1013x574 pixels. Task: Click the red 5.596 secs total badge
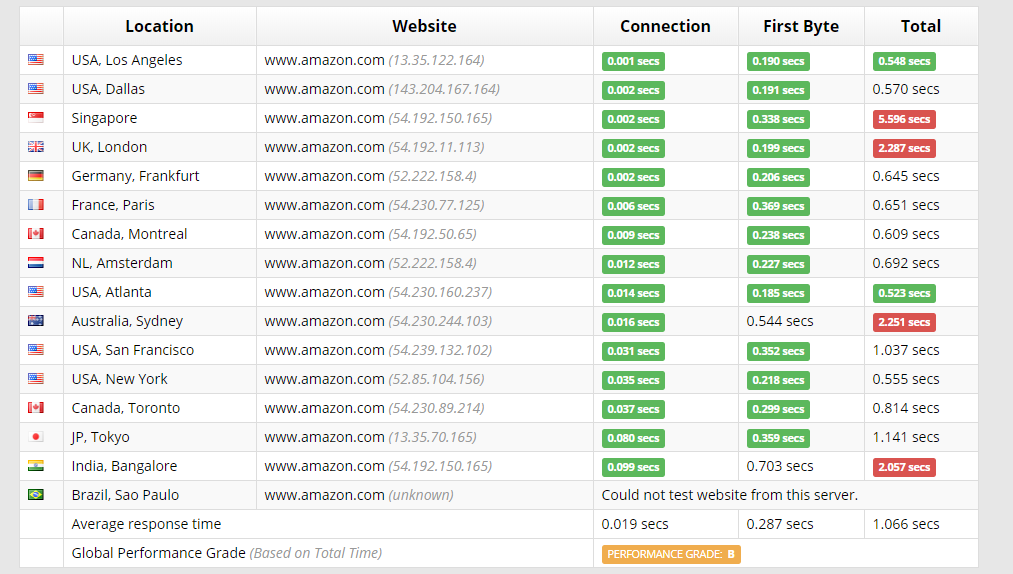904,119
